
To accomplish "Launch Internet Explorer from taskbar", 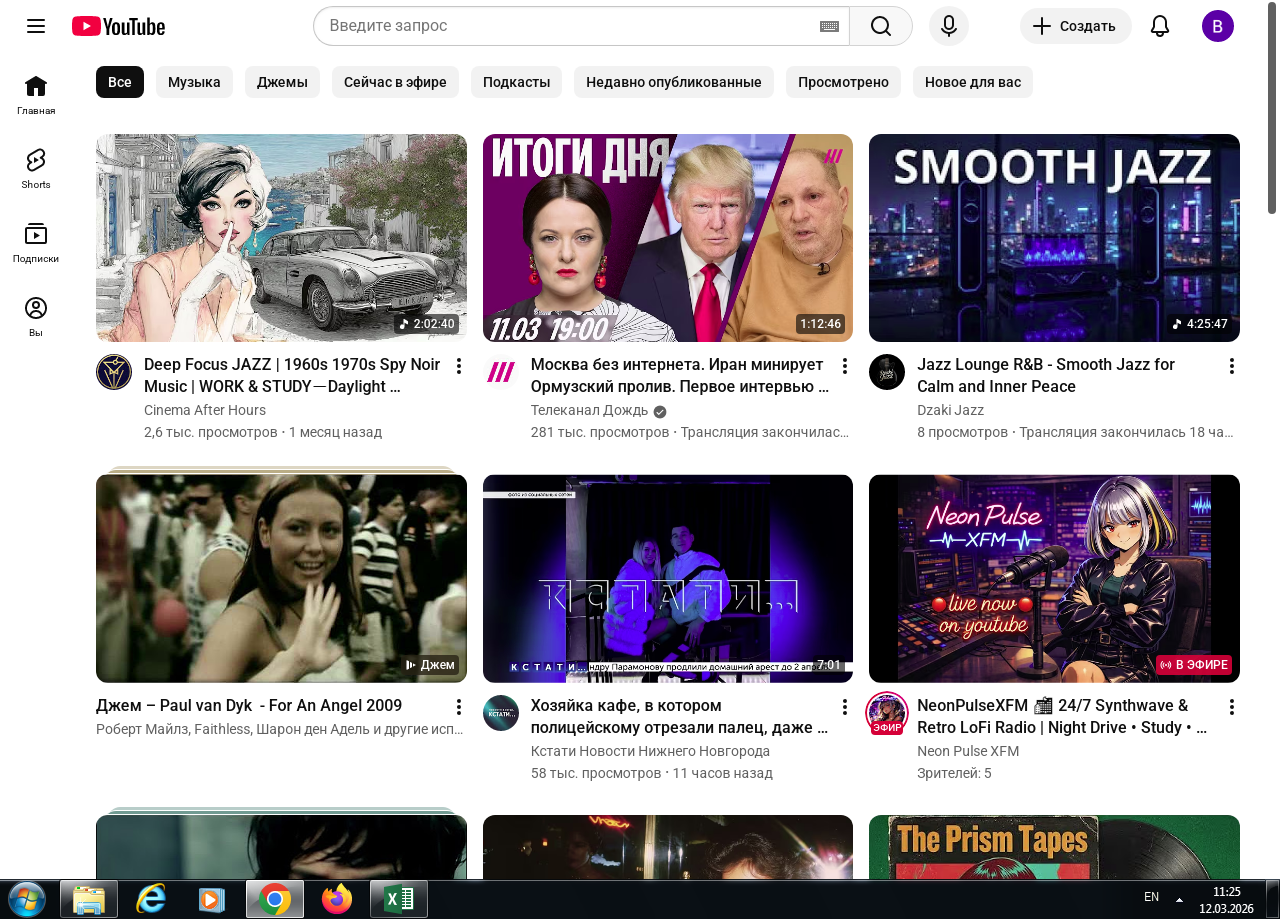I will [x=151, y=899].
